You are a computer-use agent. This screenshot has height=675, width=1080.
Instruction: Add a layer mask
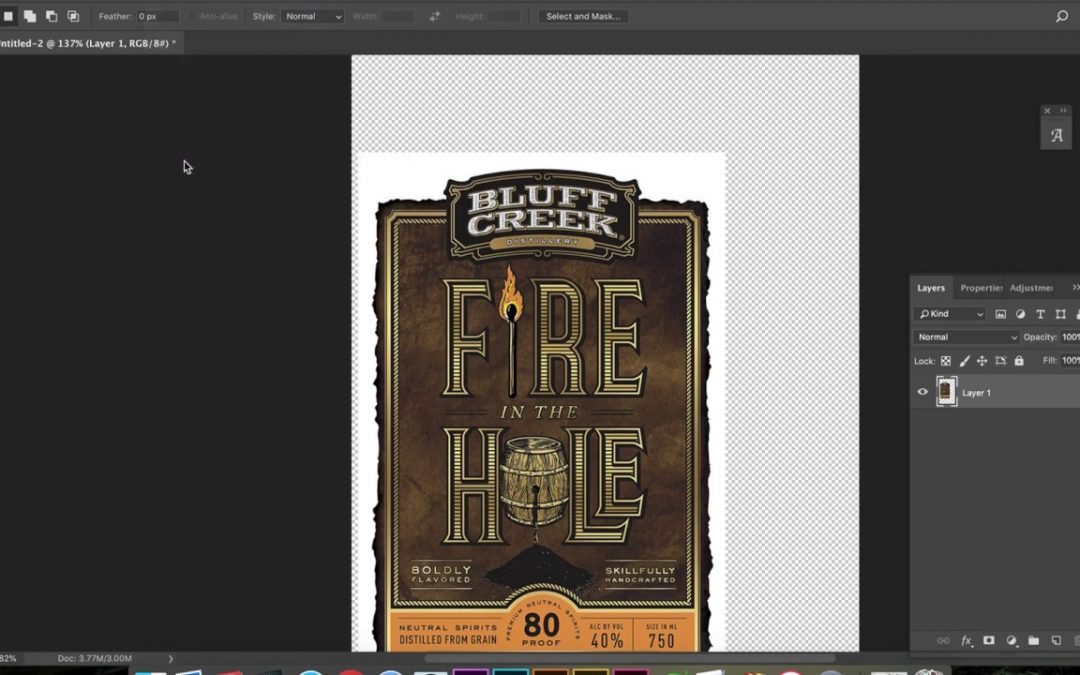(989, 641)
